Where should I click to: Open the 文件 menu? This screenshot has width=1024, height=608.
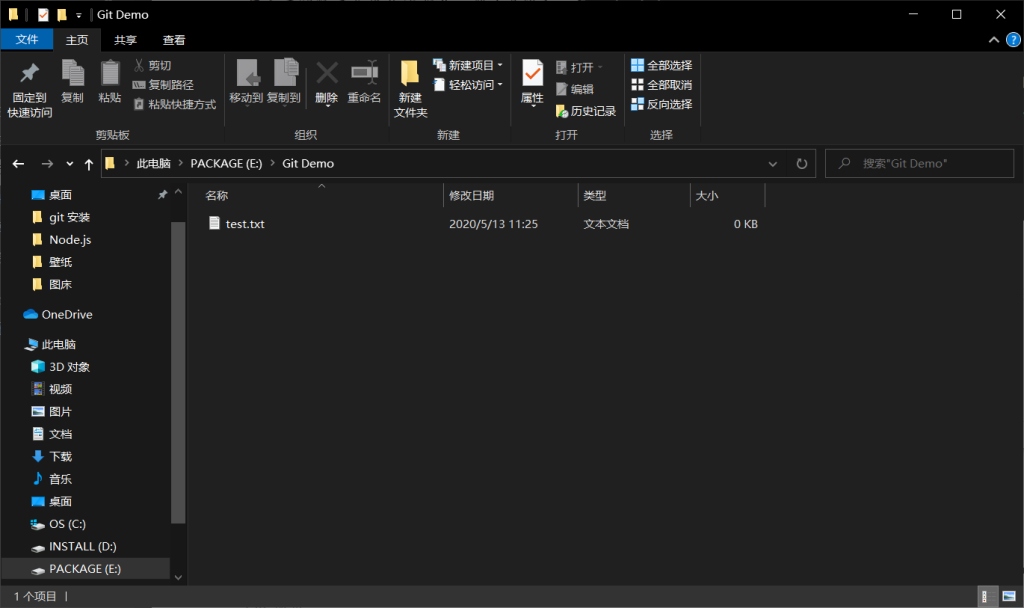[x=27, y=40]
